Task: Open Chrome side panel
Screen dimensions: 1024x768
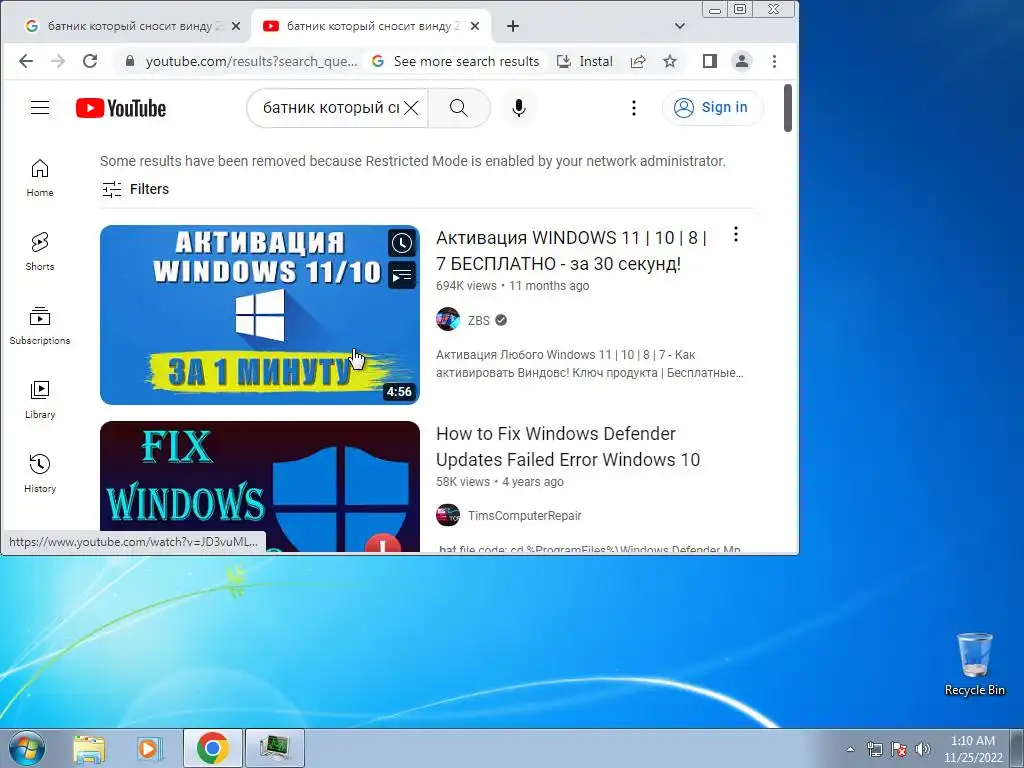Action: coord(710,61)
